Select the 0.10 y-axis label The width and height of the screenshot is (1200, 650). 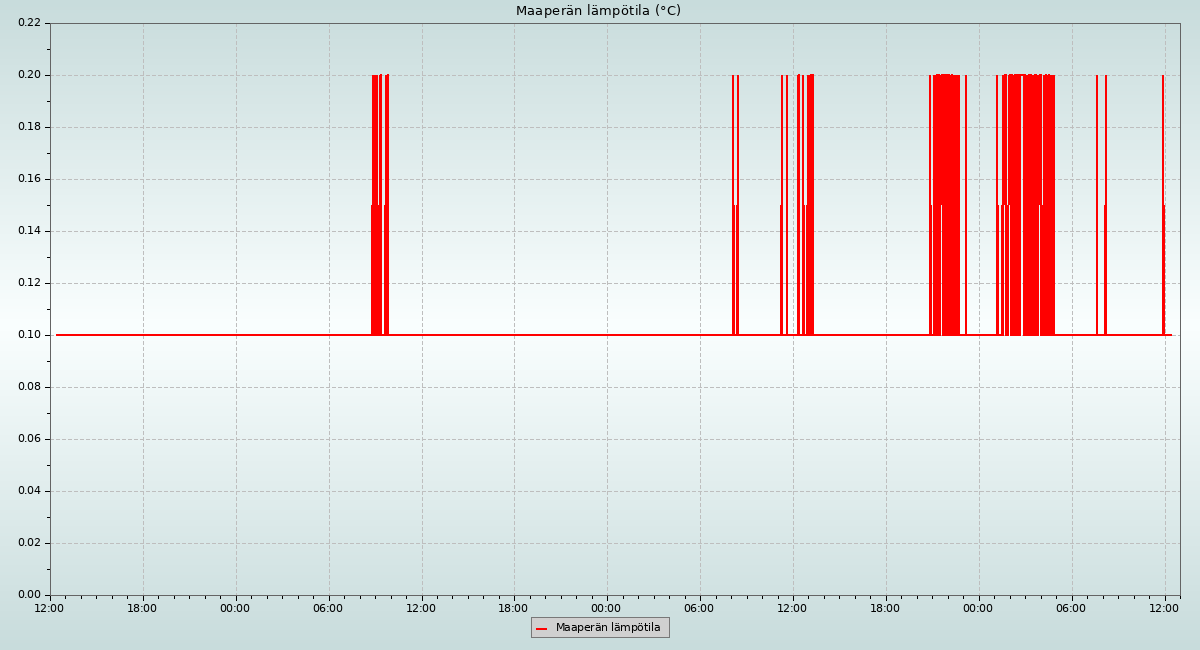[x=29, y=335]
